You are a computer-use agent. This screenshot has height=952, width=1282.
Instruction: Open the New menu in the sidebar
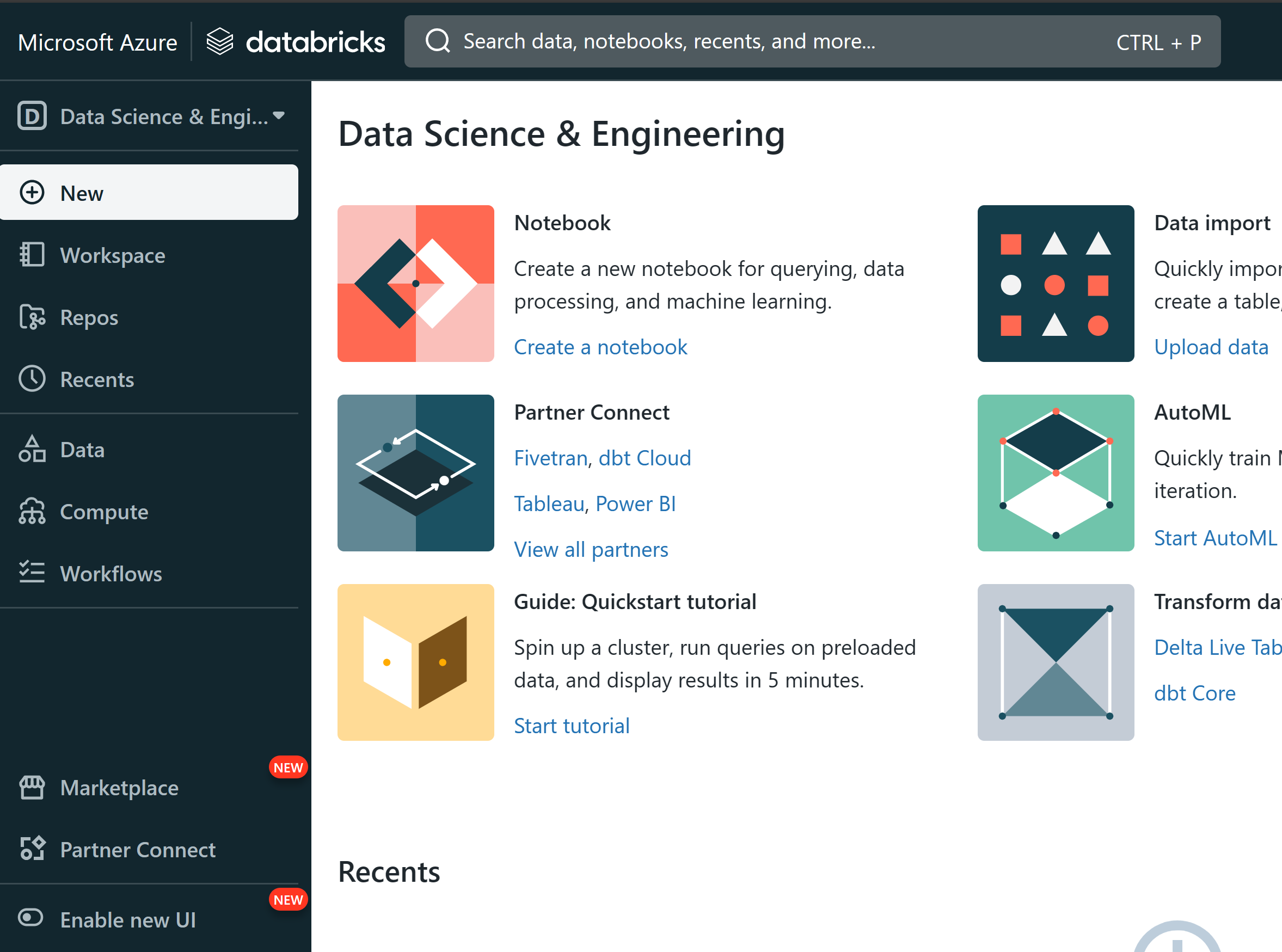[149, 193]
